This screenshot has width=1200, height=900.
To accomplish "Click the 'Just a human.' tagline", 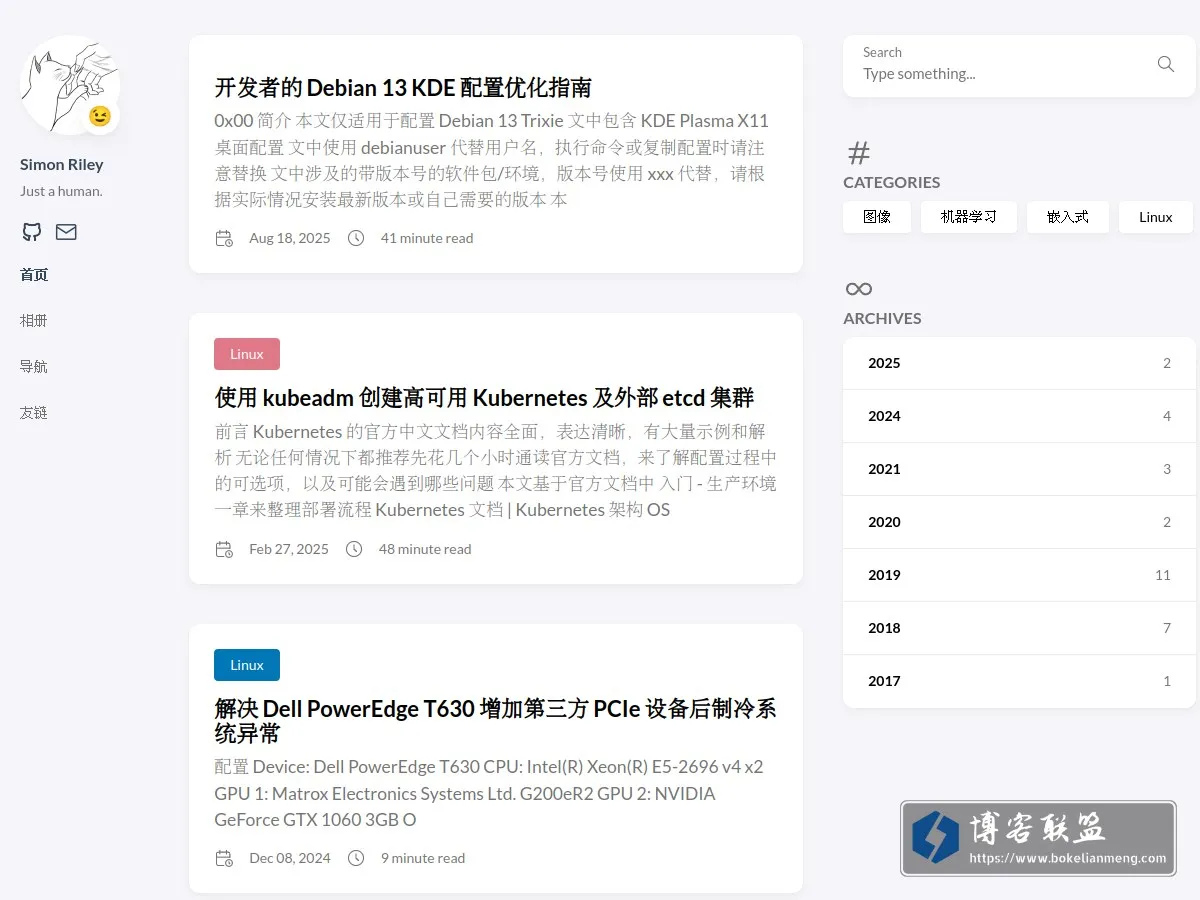I will pos(61,191).
